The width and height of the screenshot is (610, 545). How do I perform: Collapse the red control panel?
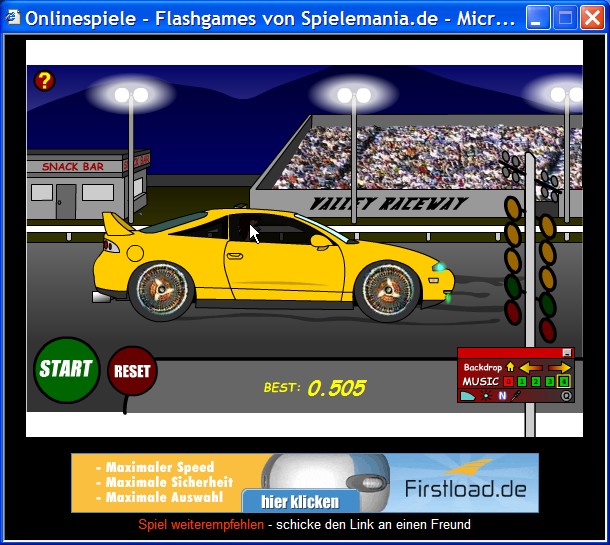(567, 353)
